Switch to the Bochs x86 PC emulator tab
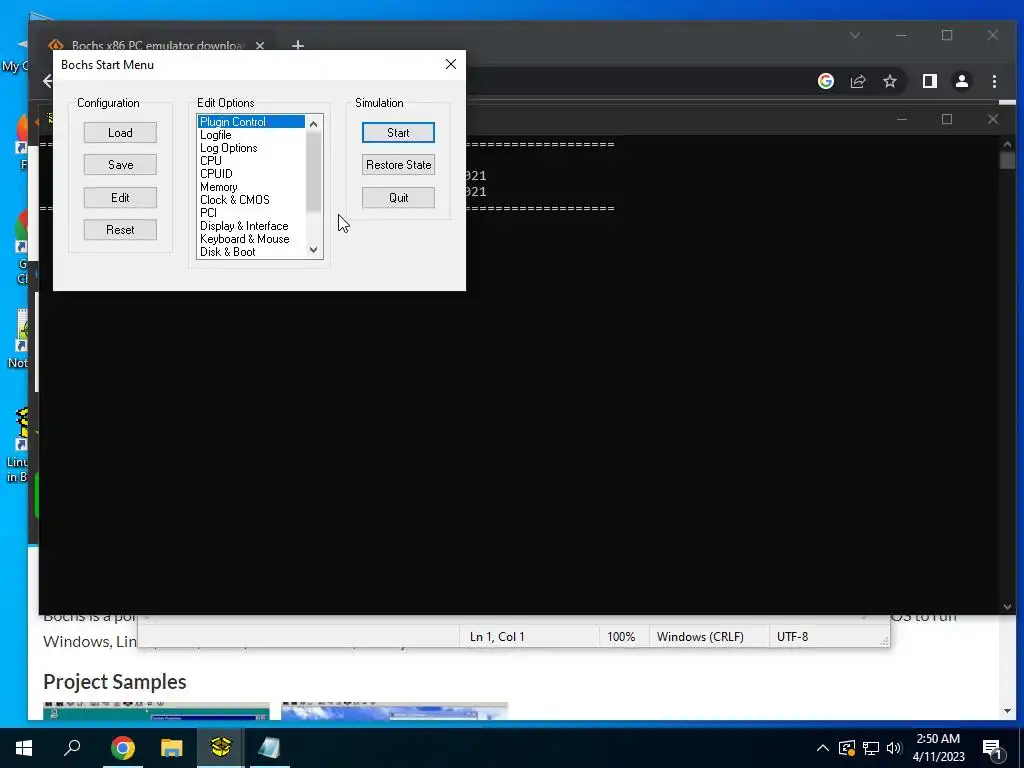Screen dimensions: 1024x768 157,45
